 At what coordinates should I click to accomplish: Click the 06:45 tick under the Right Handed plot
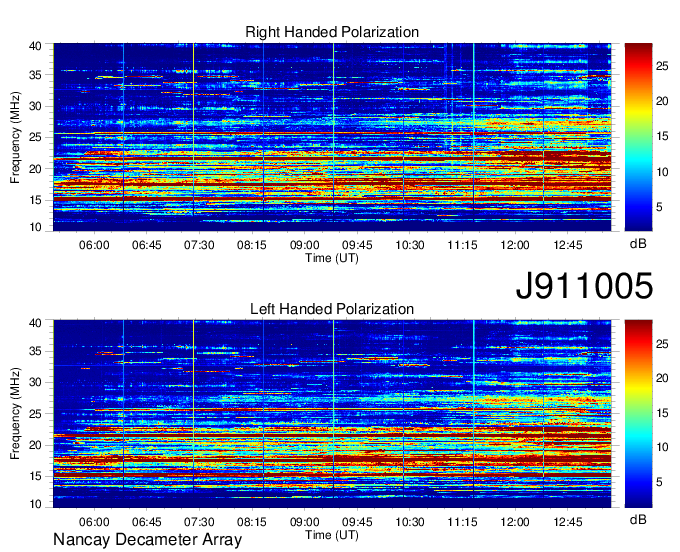click(147, 245)
